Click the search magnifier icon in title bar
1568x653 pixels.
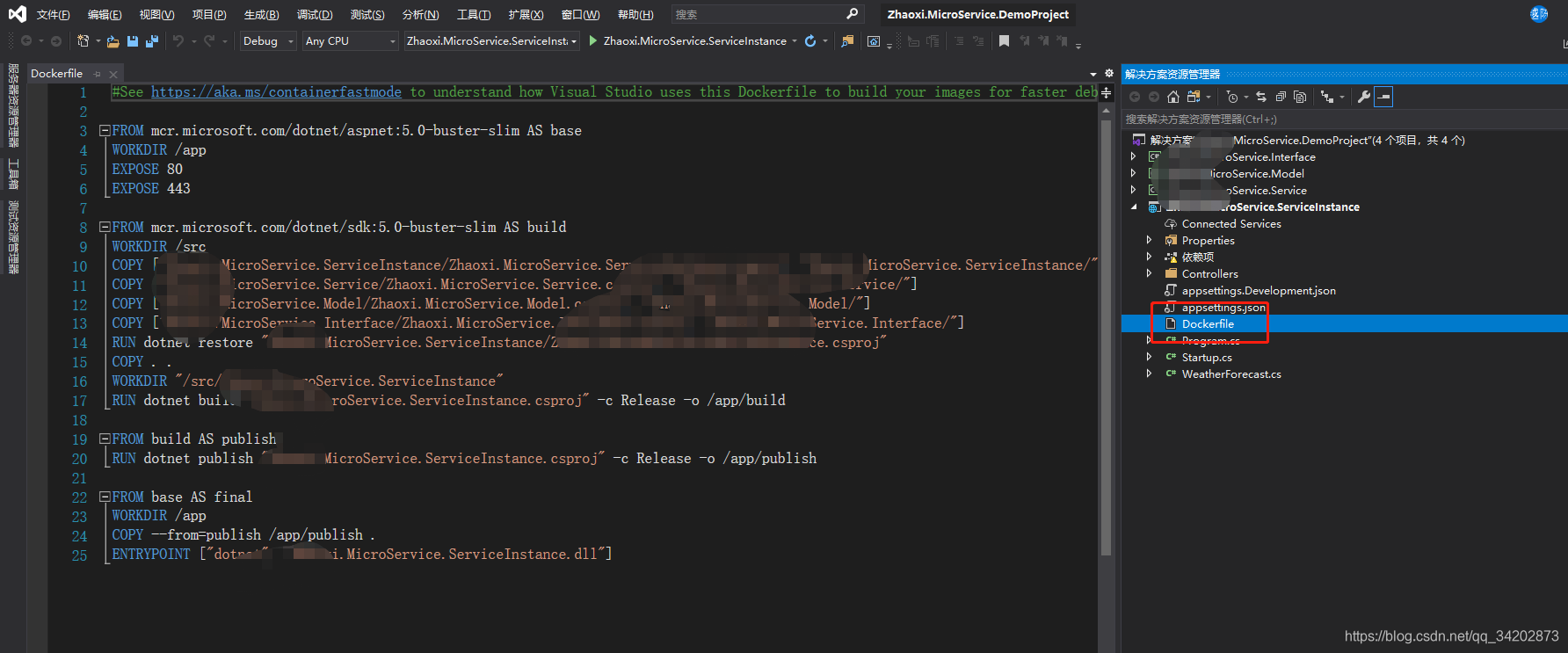pos(852,14)
